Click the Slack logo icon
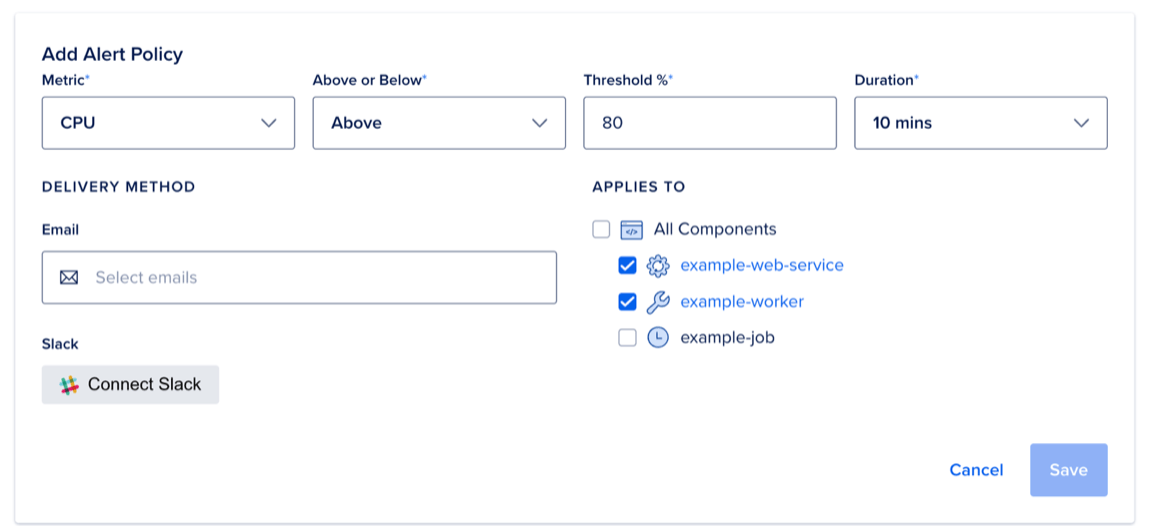This screenshot has height=526, width=1150. coord(69,385)
